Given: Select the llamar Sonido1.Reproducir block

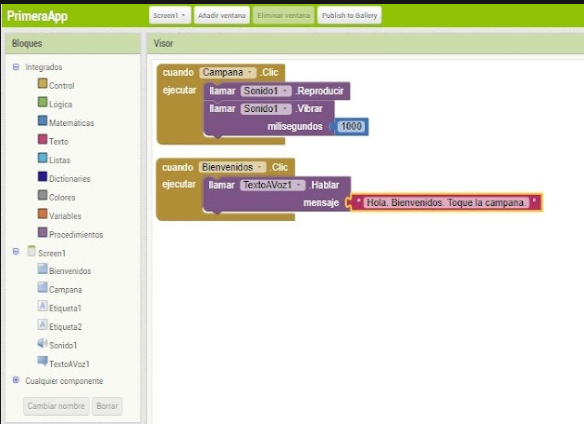Looking at the screenshot, I should point(277,91).
